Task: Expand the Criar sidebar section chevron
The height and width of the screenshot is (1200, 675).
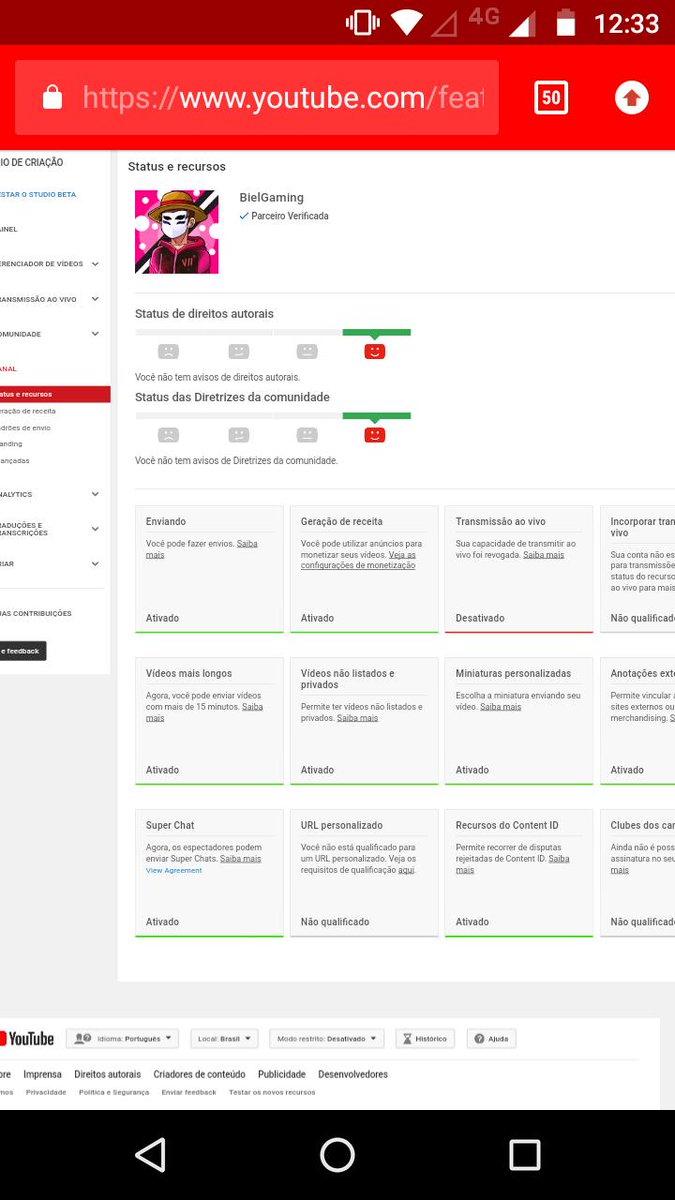Action: point(95,564)
